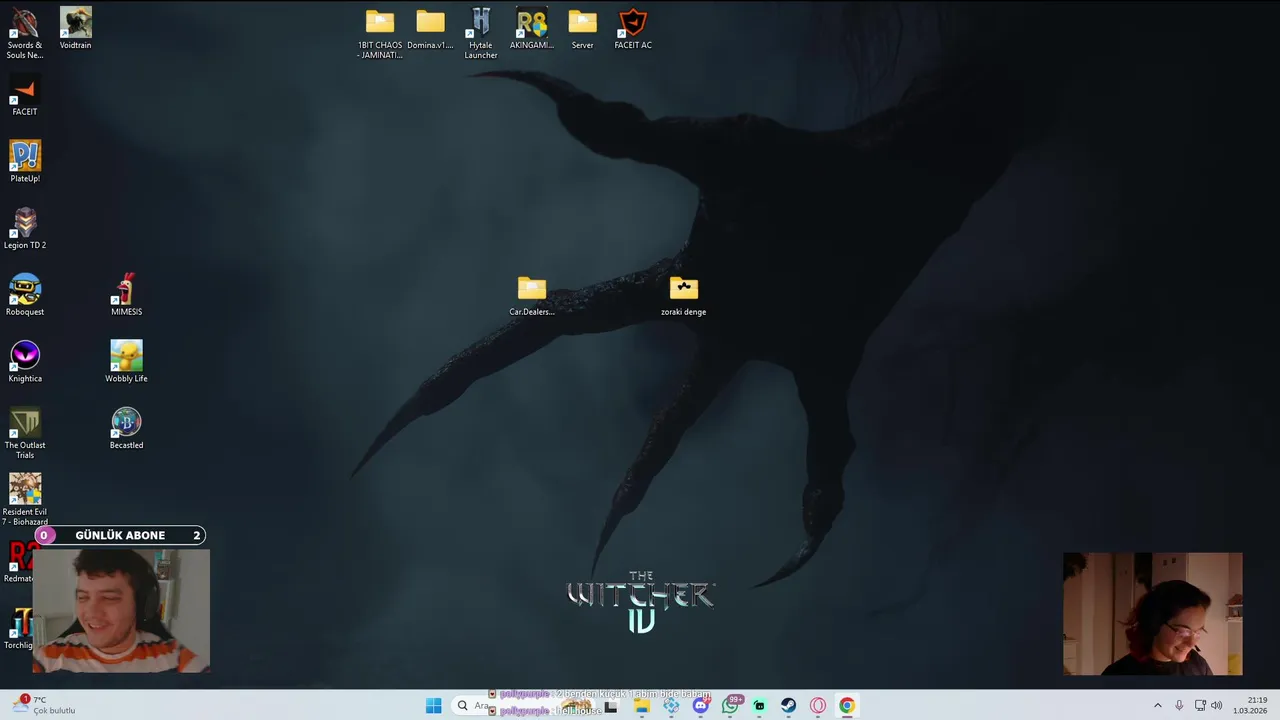This screenshot has width=1280, height=720.
Task: Expand the hidden system tray icons
Action: [1158, 706]
